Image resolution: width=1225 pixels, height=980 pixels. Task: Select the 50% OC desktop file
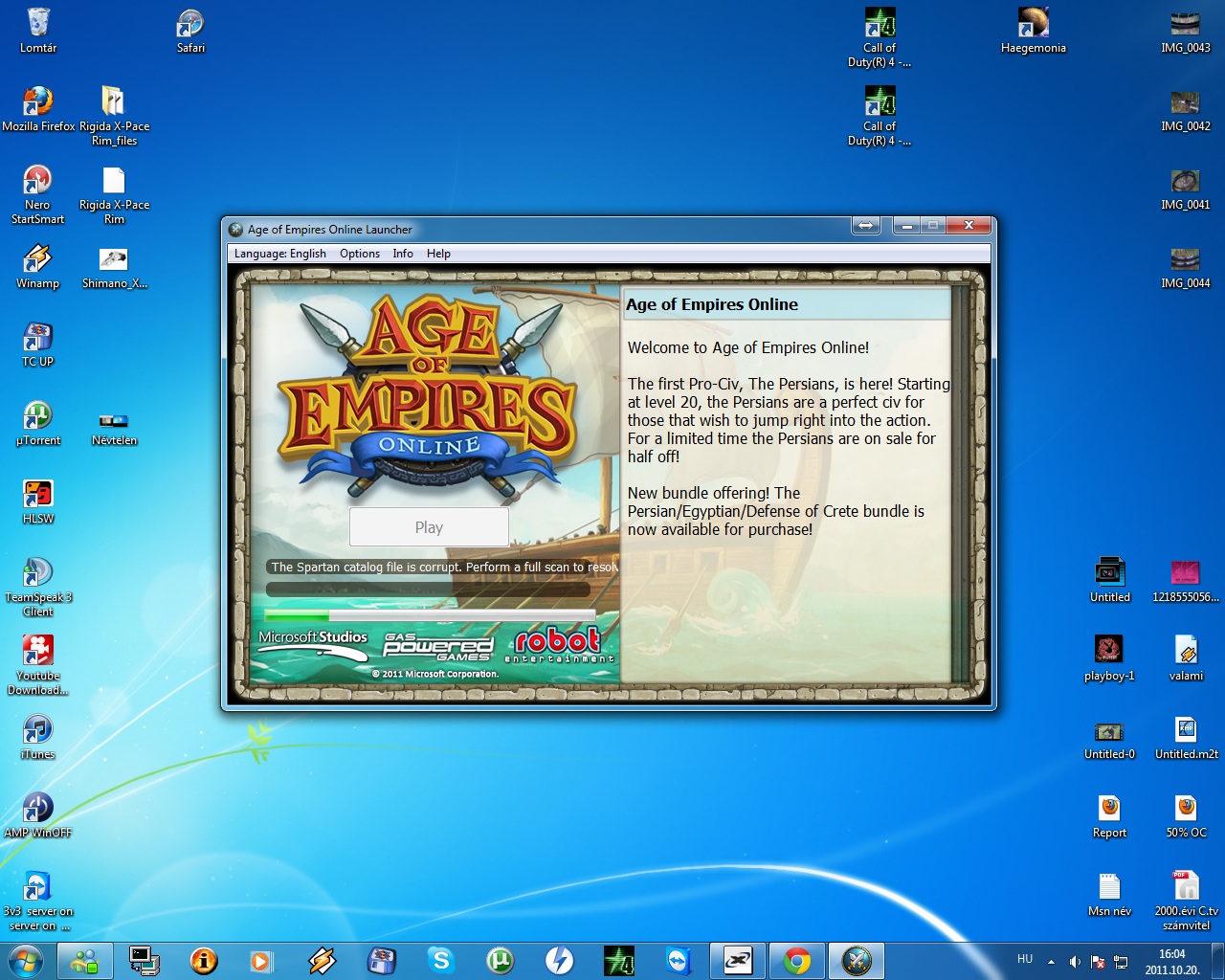1186,814
